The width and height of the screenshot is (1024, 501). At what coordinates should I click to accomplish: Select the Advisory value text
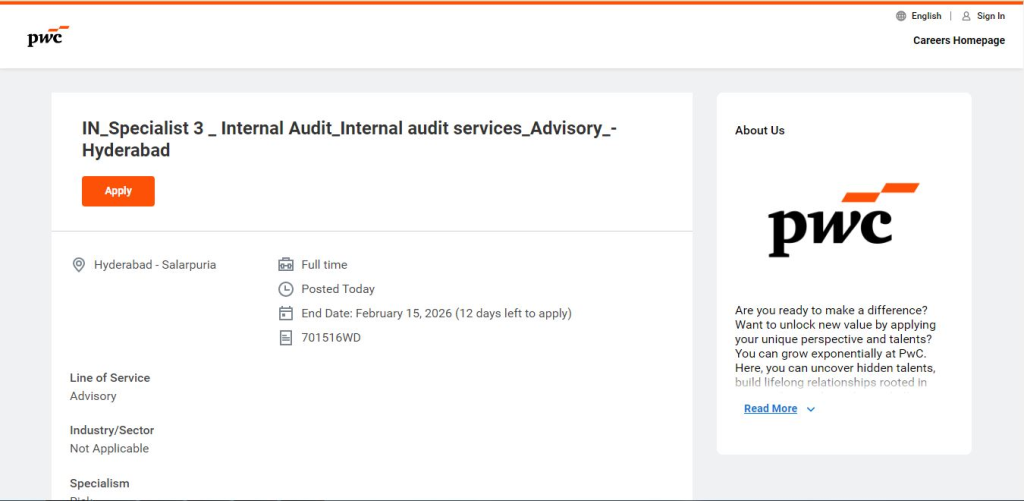click(x=93, y=396)
